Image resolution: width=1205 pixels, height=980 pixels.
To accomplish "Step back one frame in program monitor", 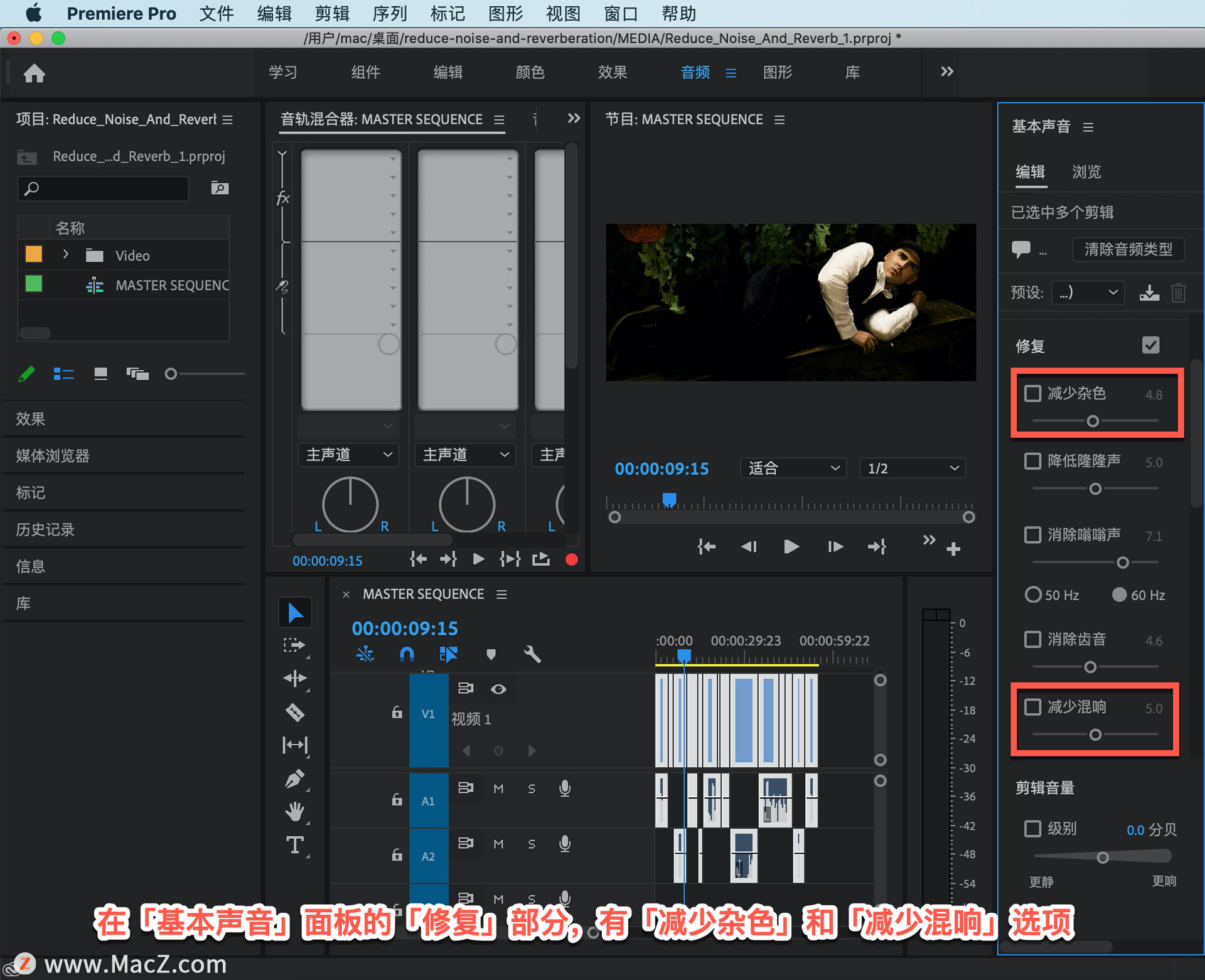I will pyautogui.click(x=749, y=547).
